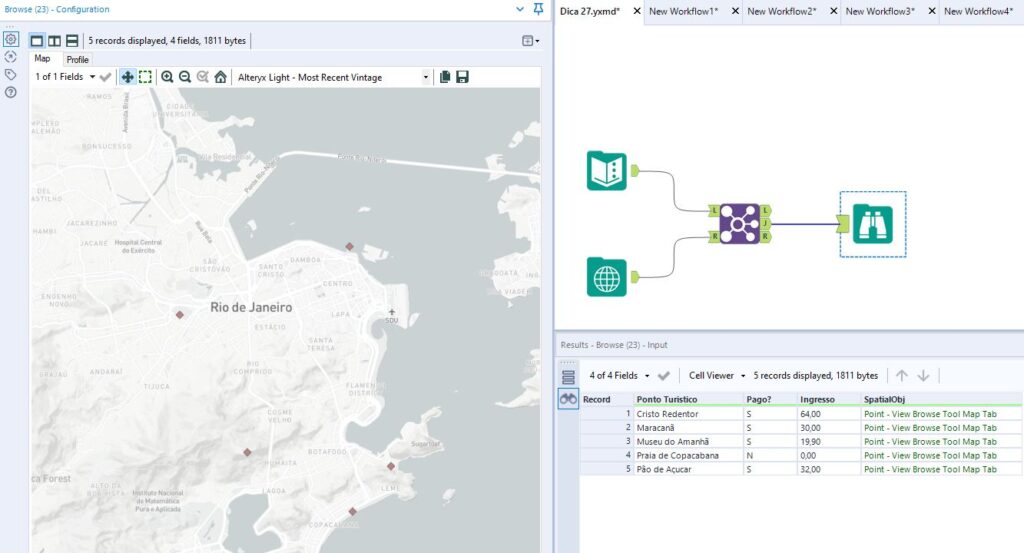Select the Text Input tool on canvas
This screenshot has height=553, width=1024.
coord(607,171)
